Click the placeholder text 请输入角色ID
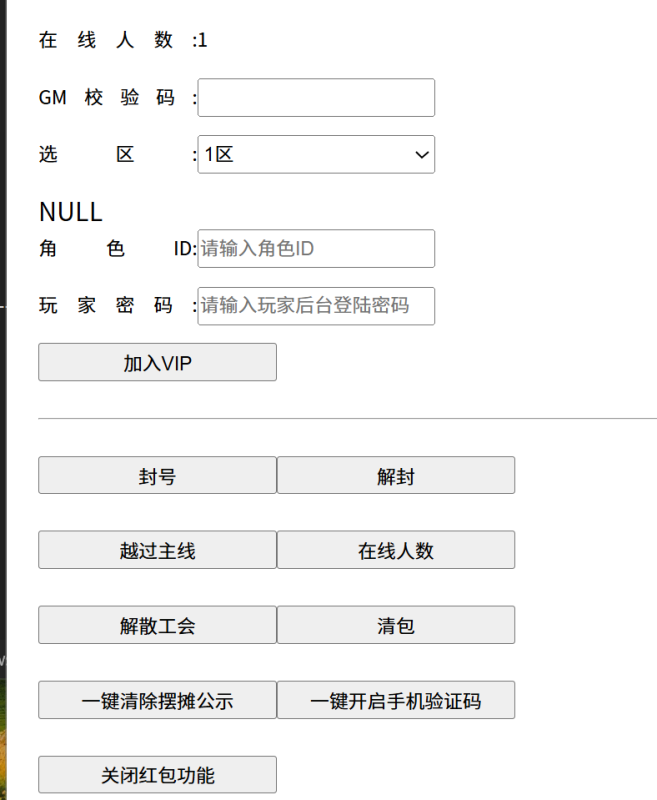 point(262,248)
